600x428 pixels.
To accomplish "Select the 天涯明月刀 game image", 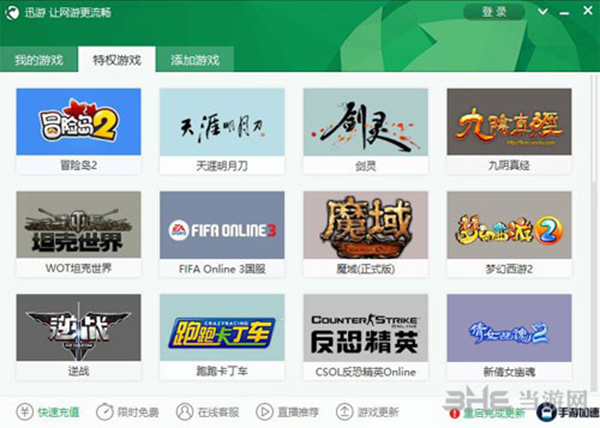I will tap(222, 122).
